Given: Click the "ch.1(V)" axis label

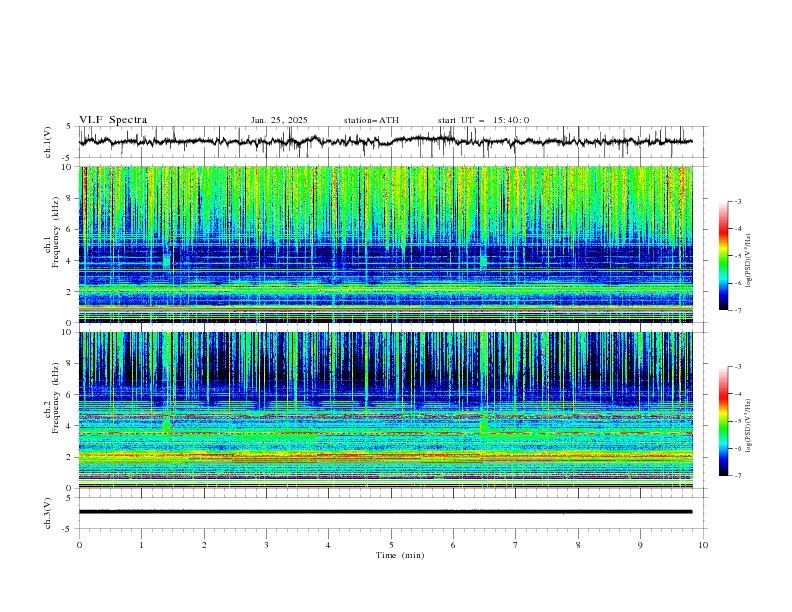Looking at the screenshot, I should [x=48, y=142].
